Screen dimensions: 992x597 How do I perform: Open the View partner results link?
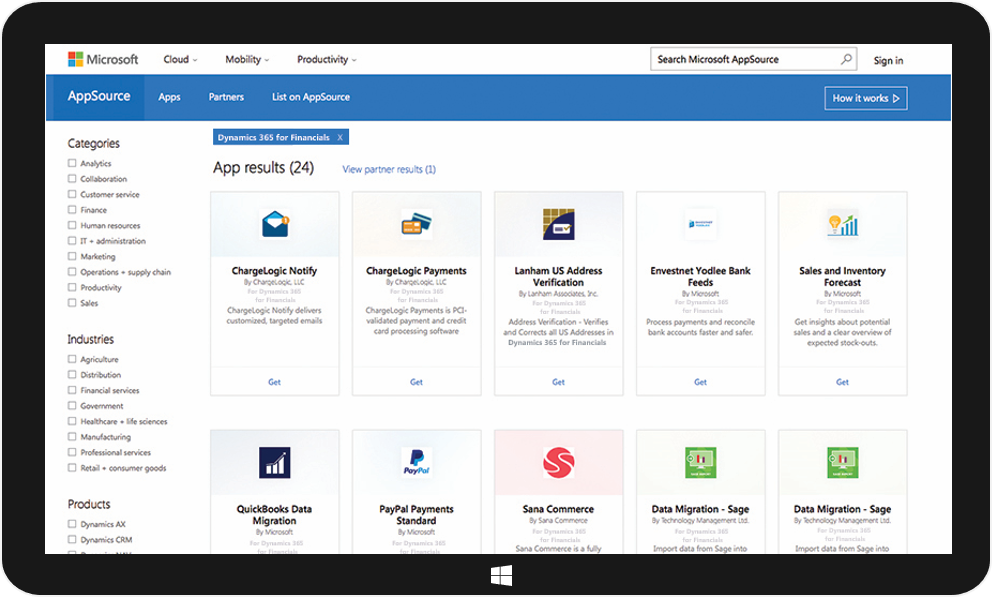[389, 170]
